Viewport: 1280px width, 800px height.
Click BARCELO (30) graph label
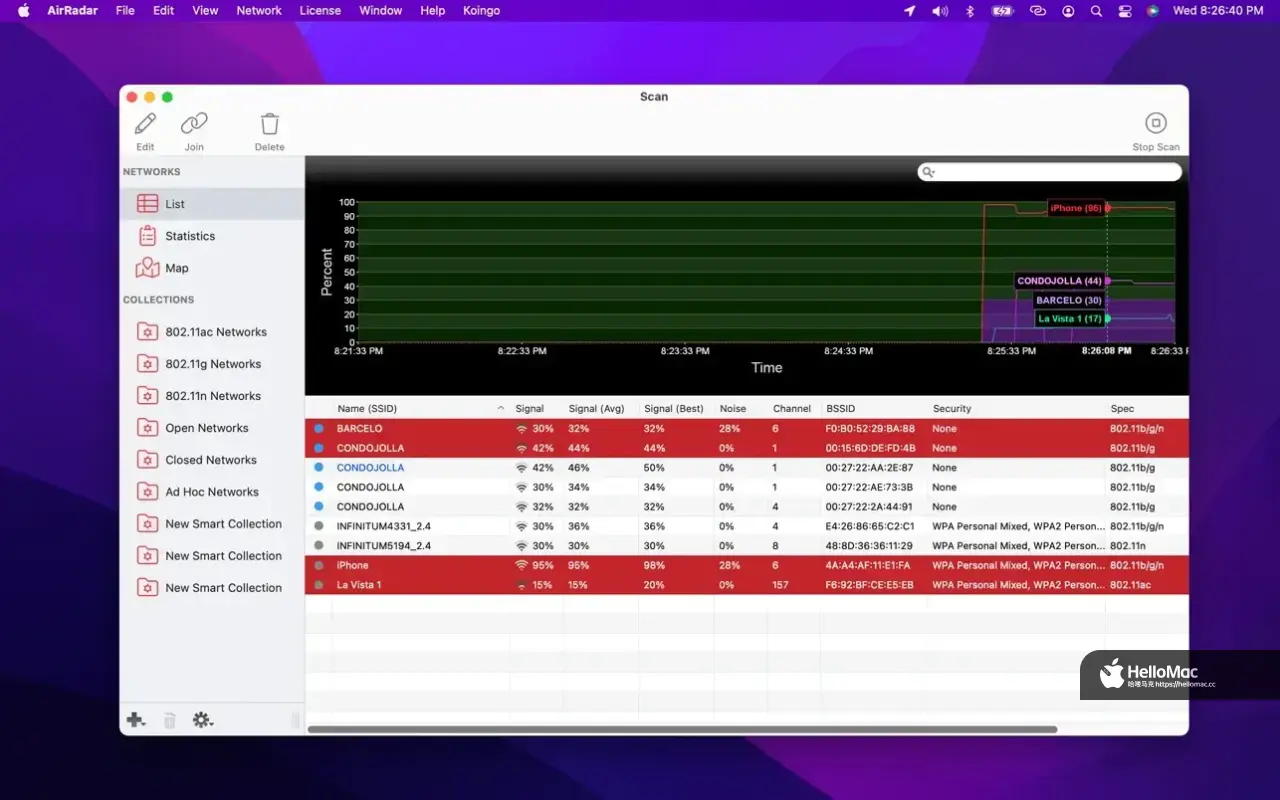1068,300
